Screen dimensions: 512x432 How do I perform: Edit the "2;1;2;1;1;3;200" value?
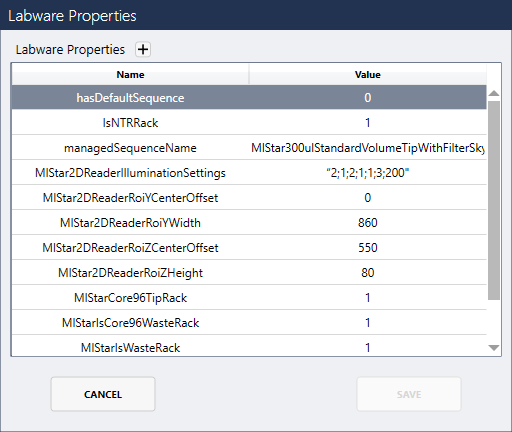point(368,173)
